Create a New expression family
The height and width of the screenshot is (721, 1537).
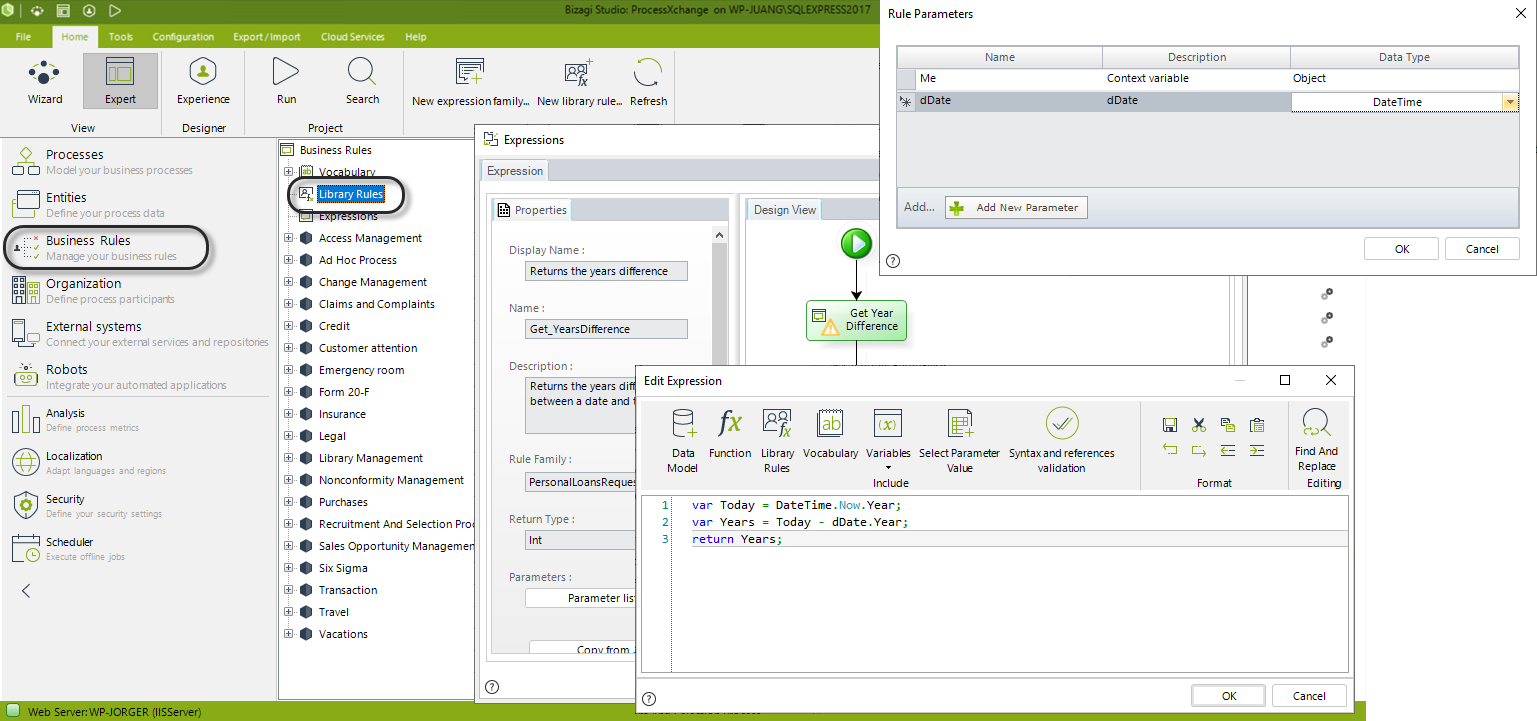click(x=470, y=81)
